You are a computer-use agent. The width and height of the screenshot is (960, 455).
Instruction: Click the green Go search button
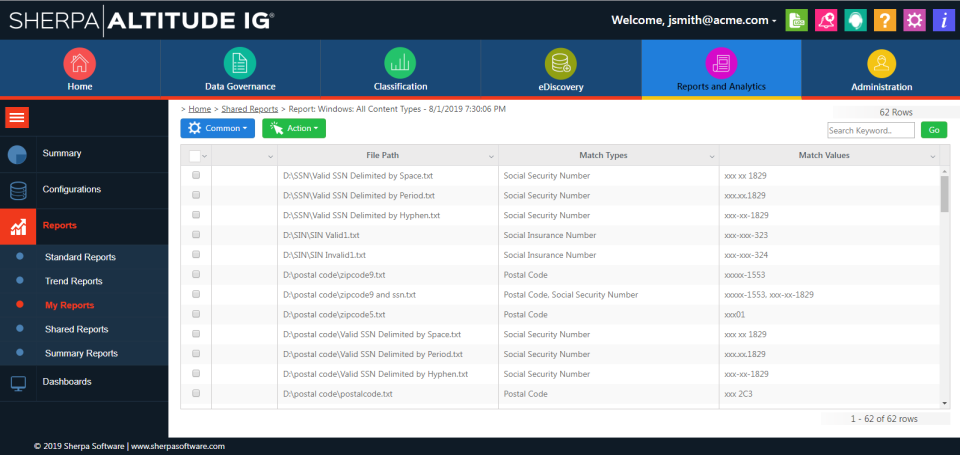(934, 130)
